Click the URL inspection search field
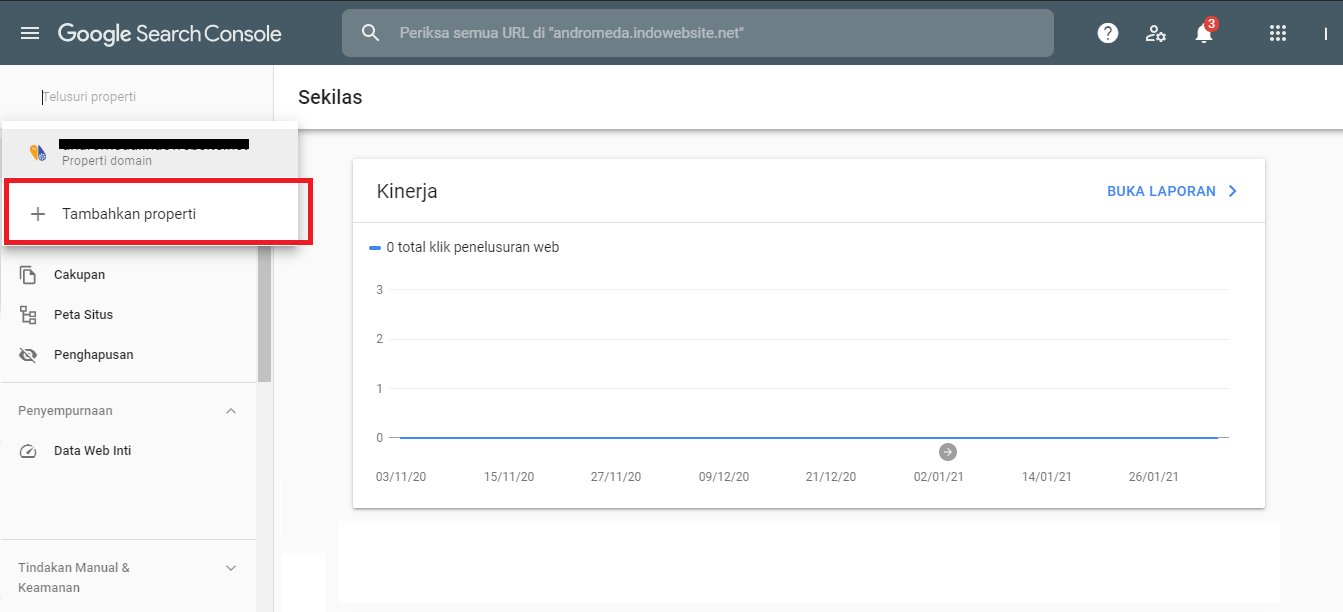The height and width of the screenshot is (612, 1343). click(x=698, y=32)
